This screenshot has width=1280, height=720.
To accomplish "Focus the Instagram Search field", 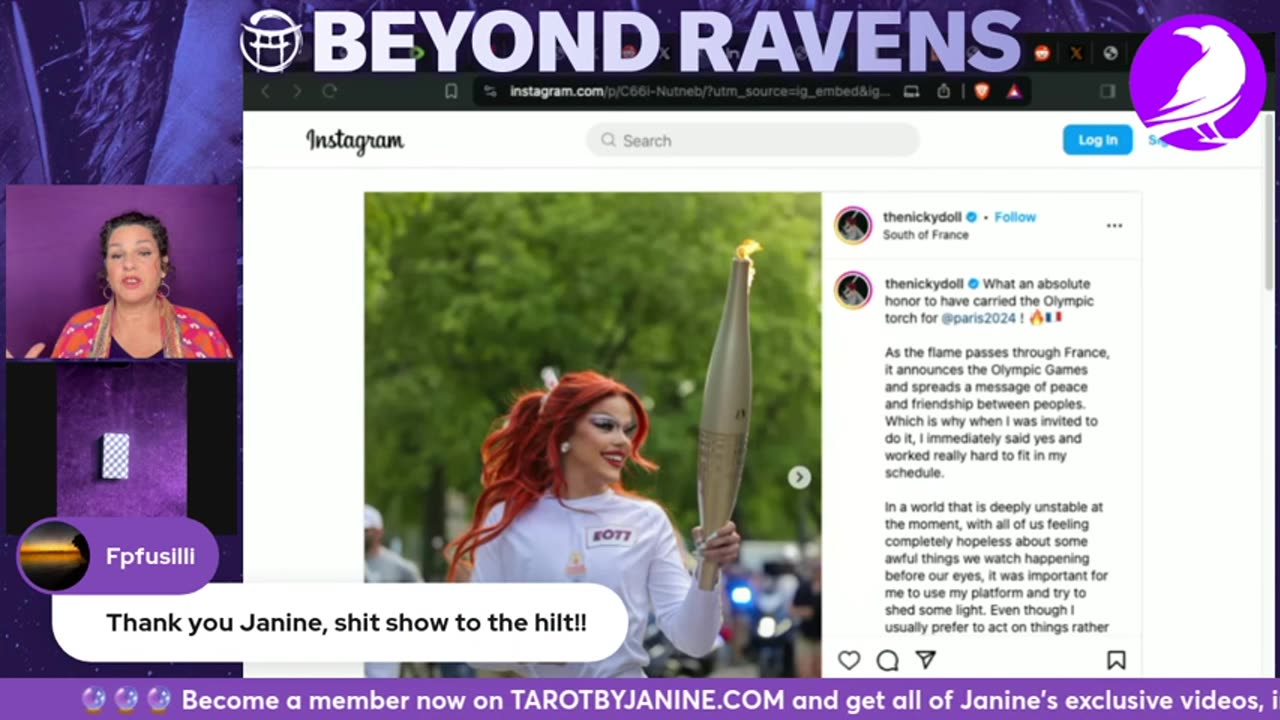I will click(x=752, y=140).
